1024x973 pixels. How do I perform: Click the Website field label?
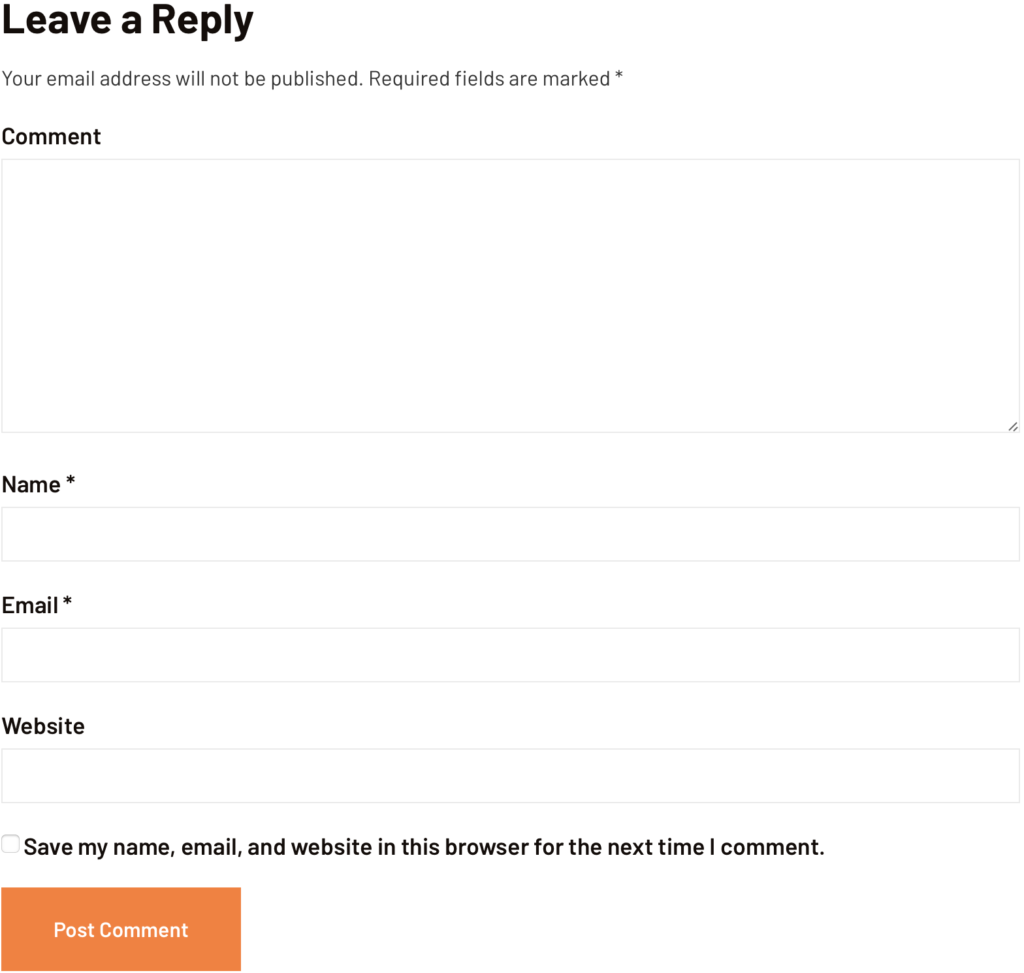click(43, 727)
